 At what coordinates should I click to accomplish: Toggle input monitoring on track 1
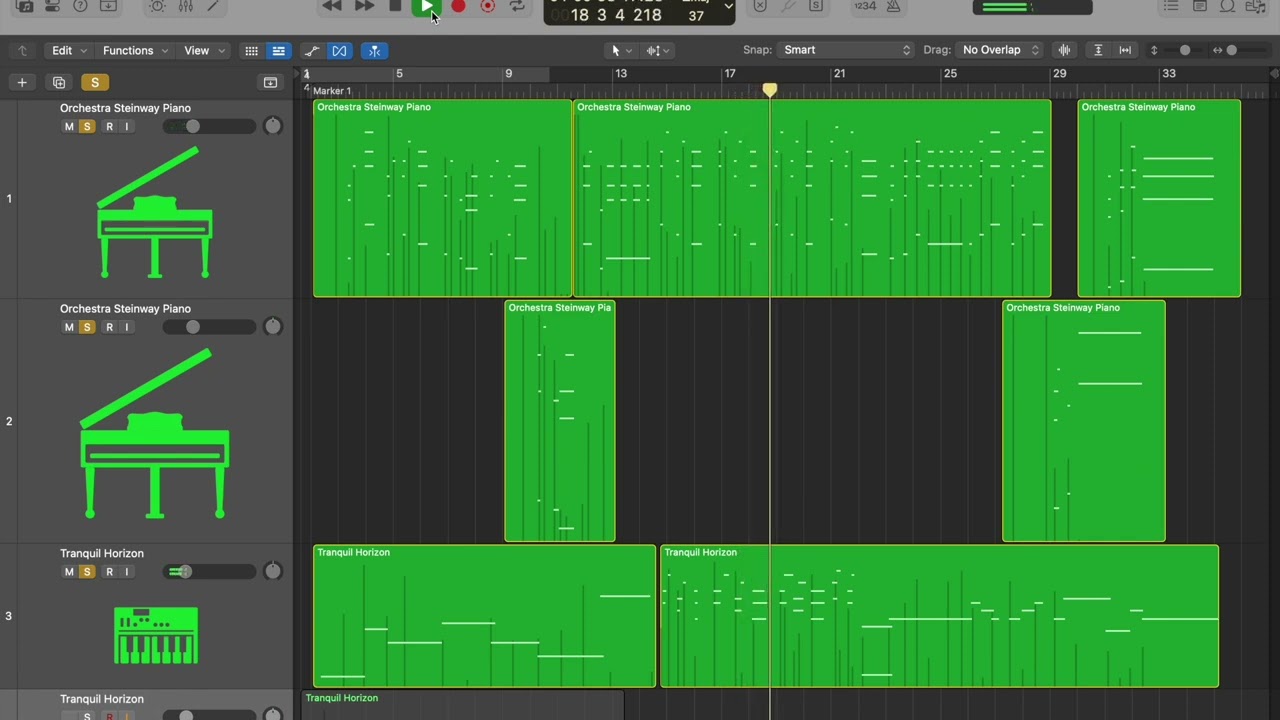point(127,126)
